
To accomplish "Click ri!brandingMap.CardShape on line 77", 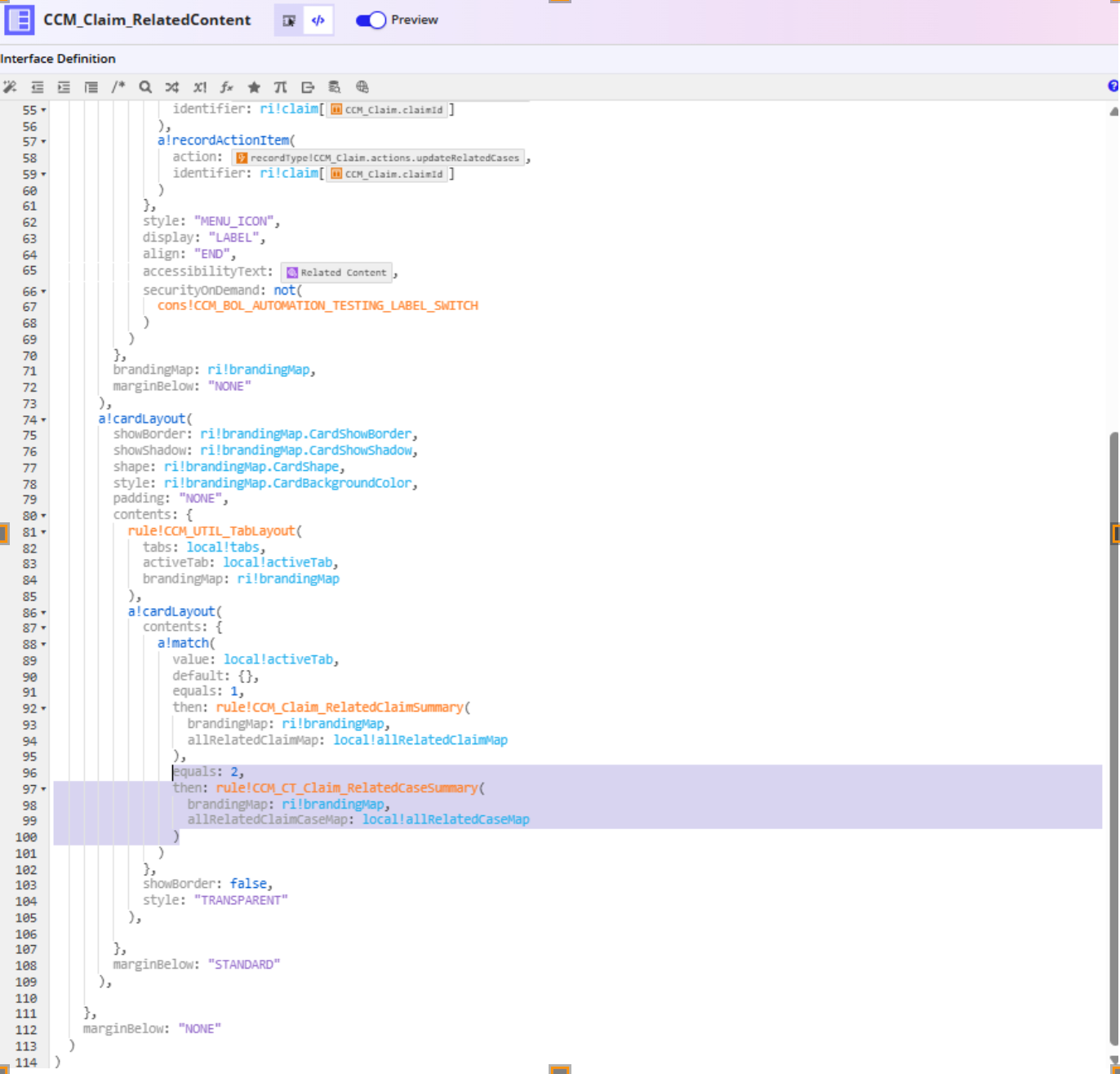I will click(x=251, y=467).
